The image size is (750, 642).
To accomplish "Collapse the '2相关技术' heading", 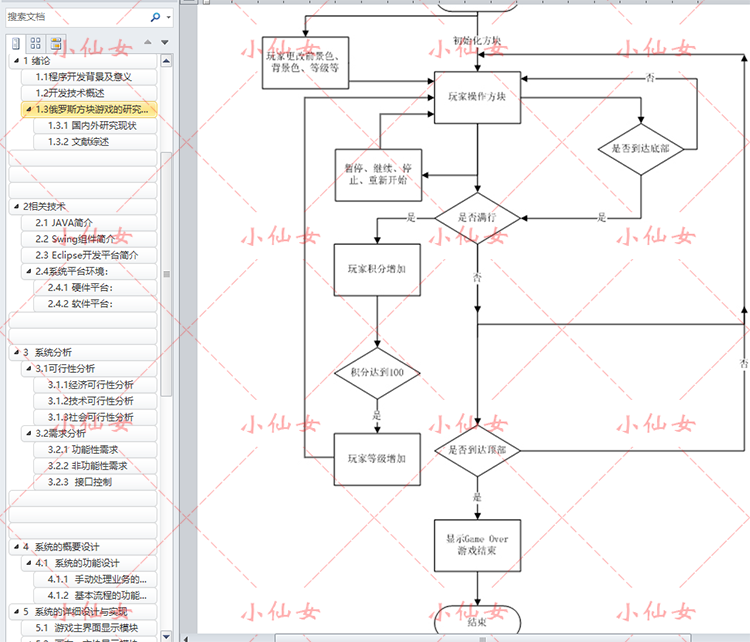I will click(x=17, y=207).
